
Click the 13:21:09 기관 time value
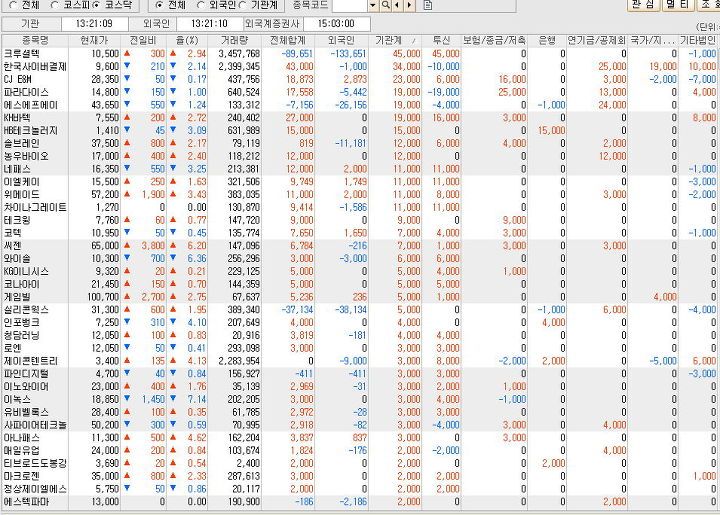pyautogui.click(x=94, y=23)
